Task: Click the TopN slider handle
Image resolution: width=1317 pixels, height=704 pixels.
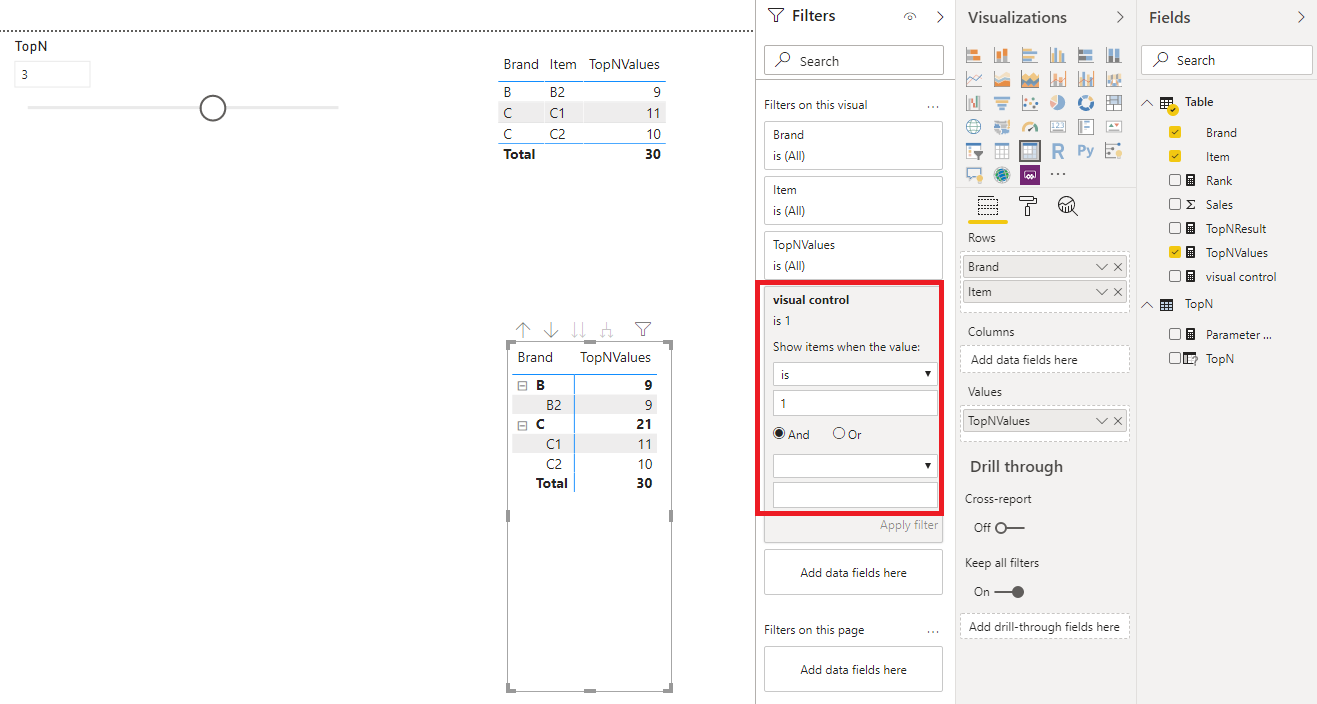Action: point(213,108)
